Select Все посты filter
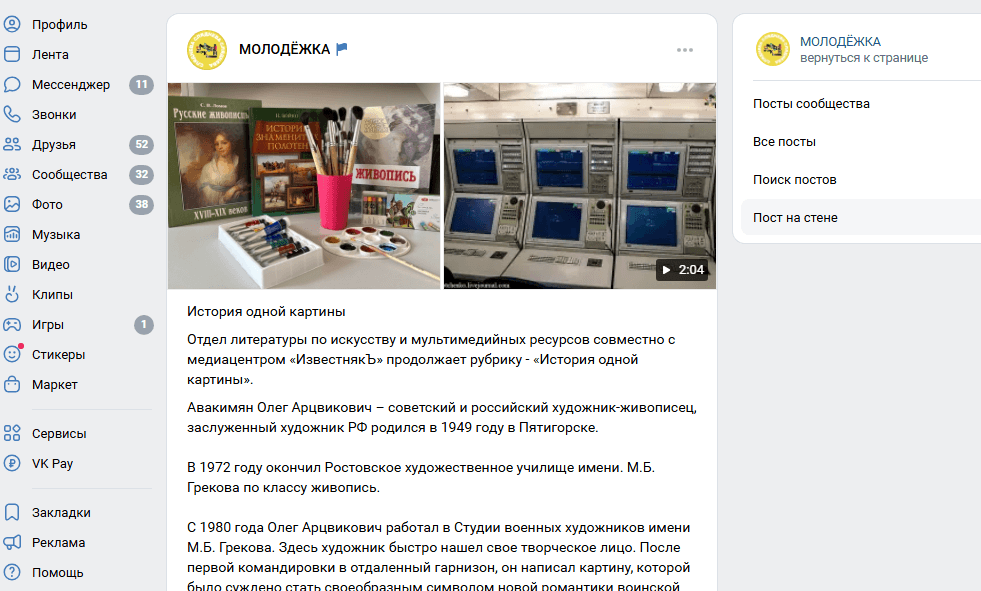The width and height of the screenshot is (981, 591). tap(784, 142)
